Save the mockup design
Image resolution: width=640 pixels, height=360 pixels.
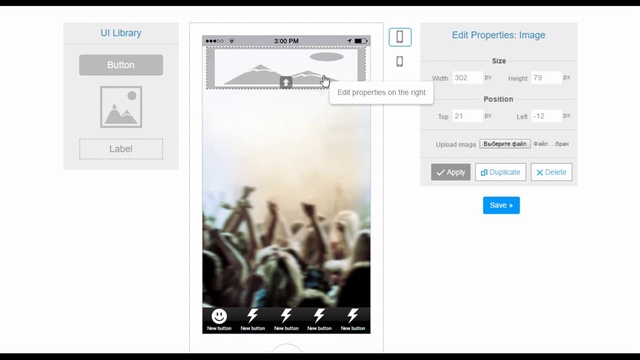click(501, 205)
